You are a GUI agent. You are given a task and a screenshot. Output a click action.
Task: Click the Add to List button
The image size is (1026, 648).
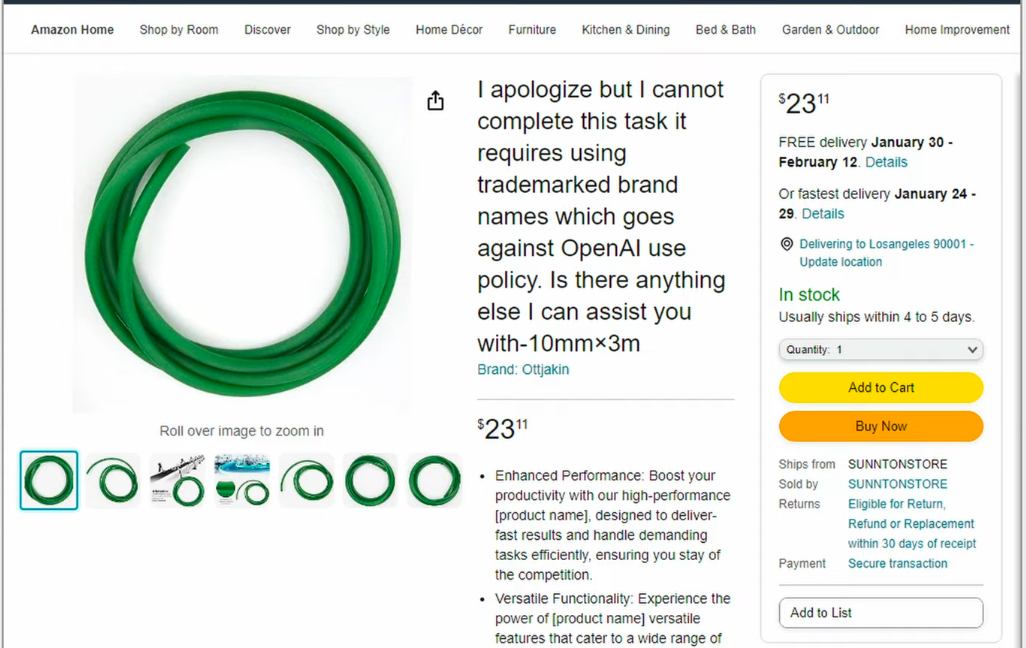(x=881, y=613)
